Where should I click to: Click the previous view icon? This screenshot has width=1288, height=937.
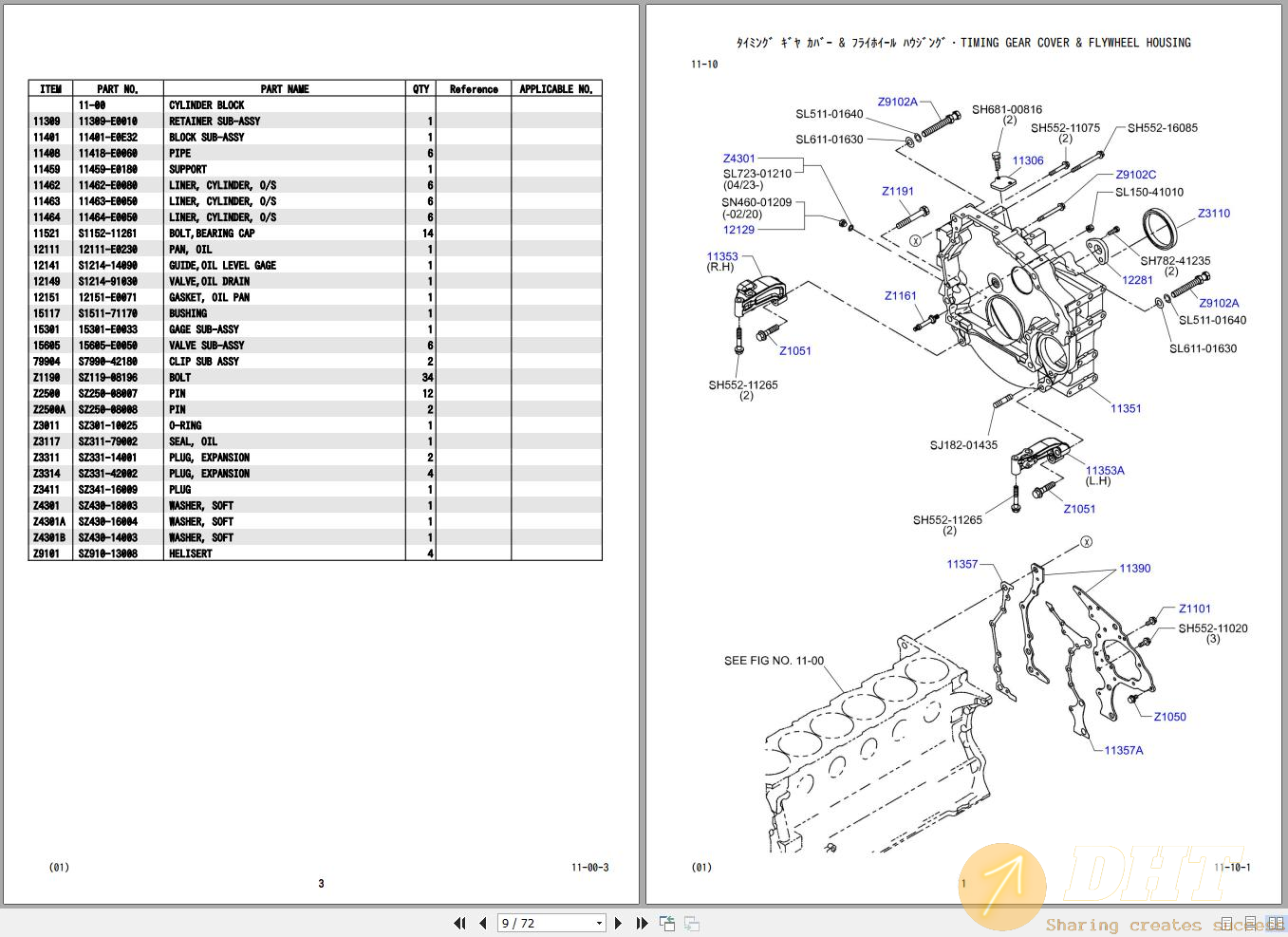point(667,923)
